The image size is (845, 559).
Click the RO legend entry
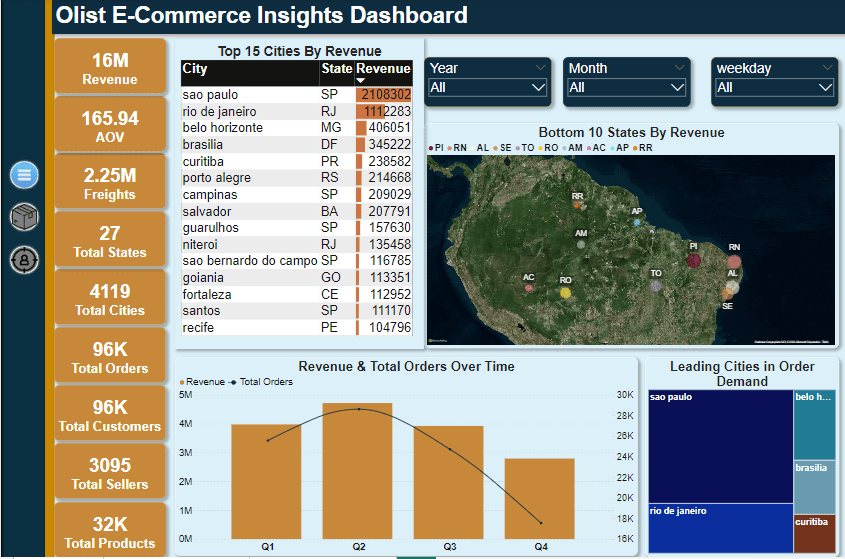click(548, 148)
